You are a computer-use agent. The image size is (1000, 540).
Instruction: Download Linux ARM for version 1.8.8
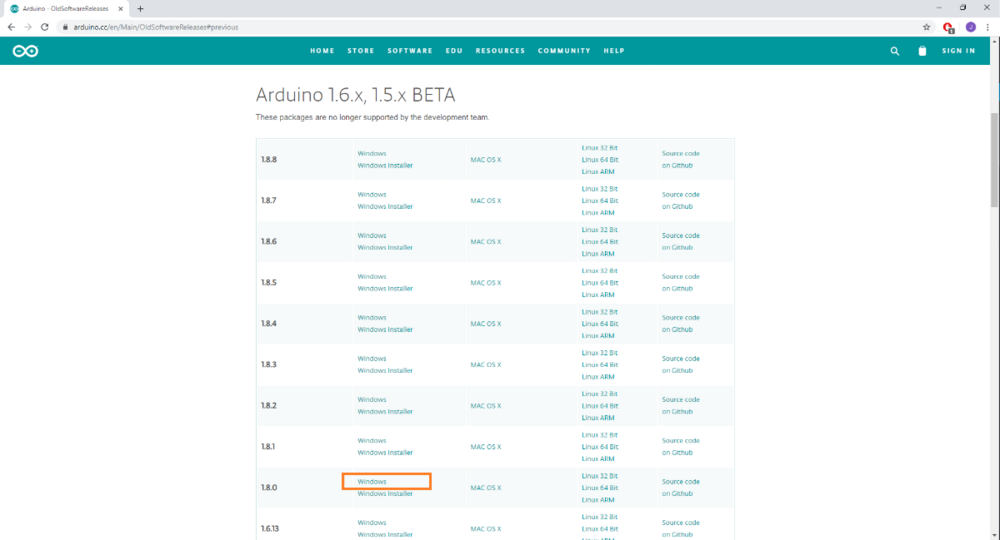click(598, 172)
